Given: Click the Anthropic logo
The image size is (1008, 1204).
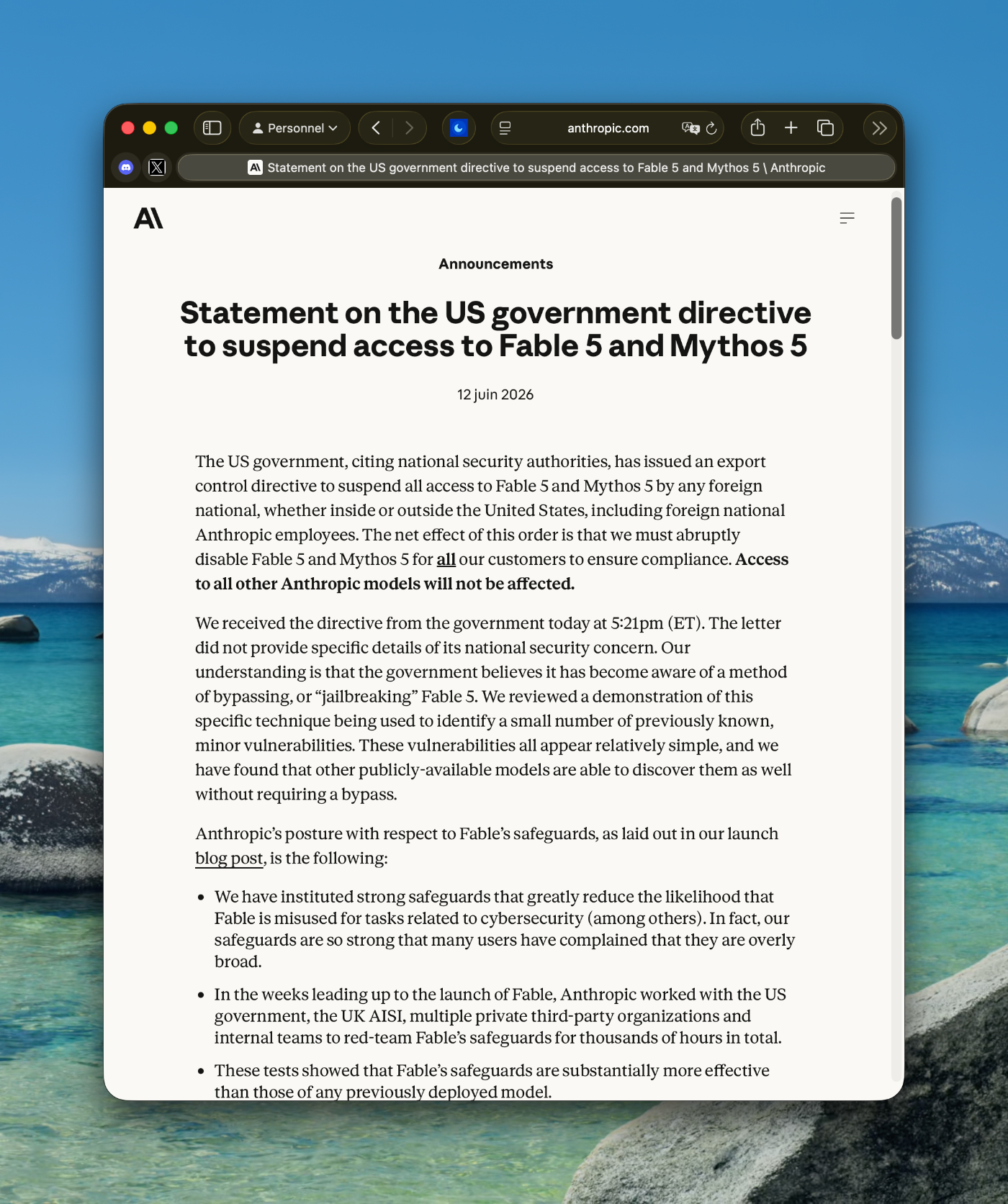Looking at the screenshot, I should tap(148, 218).
